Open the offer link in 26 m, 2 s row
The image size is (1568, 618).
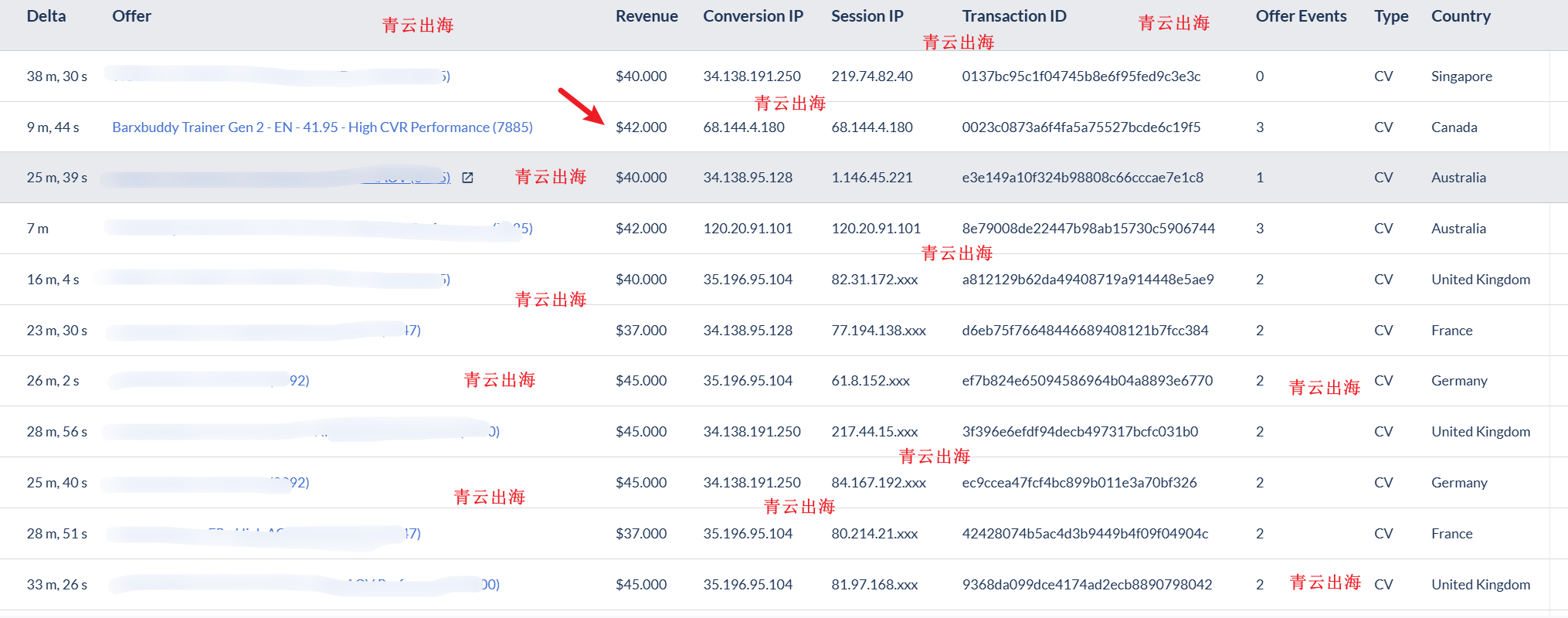click(210, 381)
